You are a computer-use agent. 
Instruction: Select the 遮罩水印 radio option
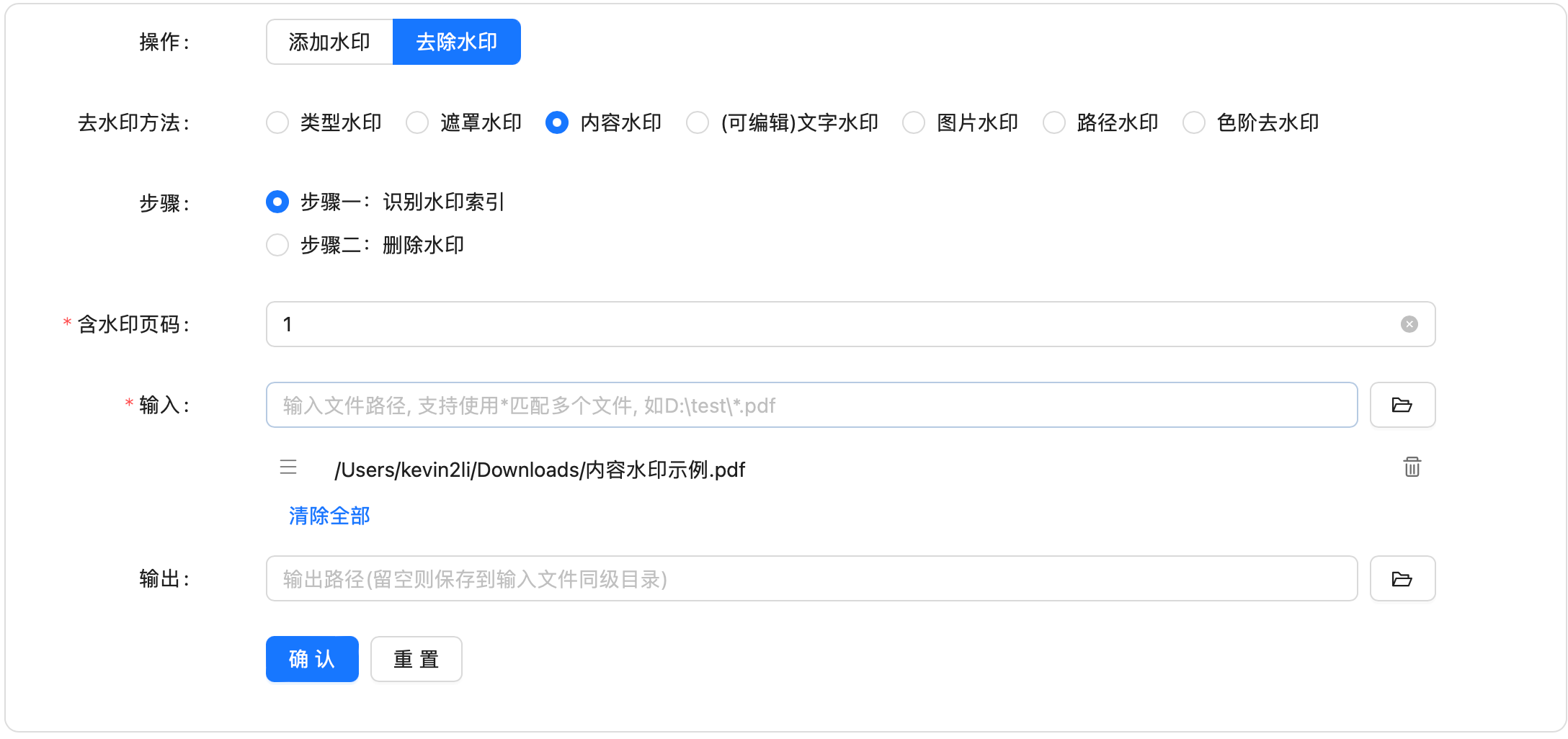(417, 122)
